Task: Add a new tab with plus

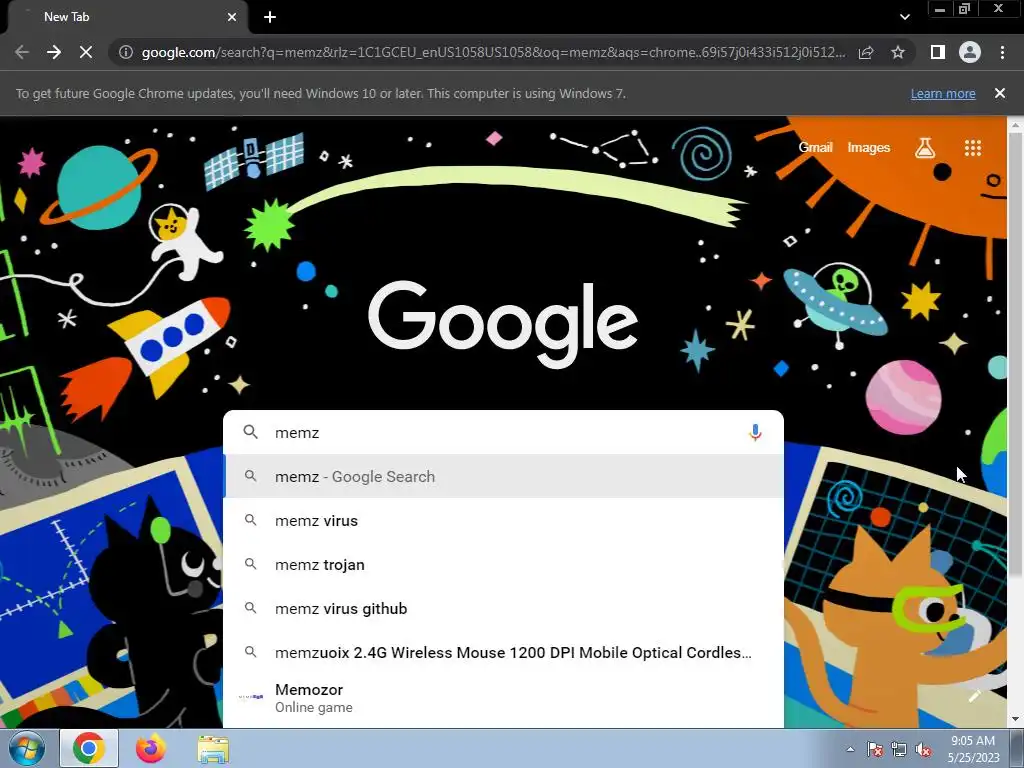Action: (x=270, y=17)
